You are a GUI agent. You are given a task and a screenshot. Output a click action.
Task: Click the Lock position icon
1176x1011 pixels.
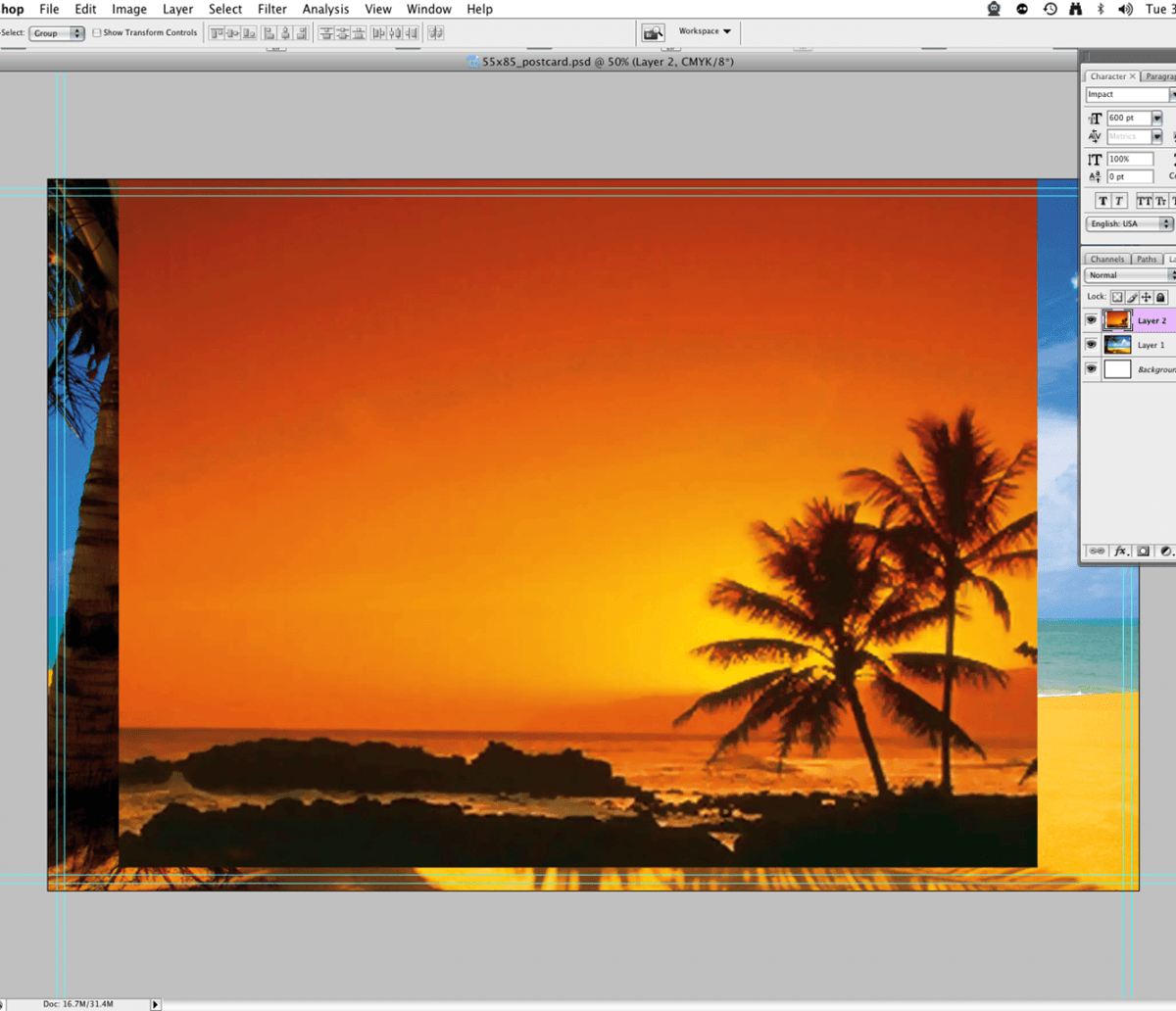[1146, 297]
